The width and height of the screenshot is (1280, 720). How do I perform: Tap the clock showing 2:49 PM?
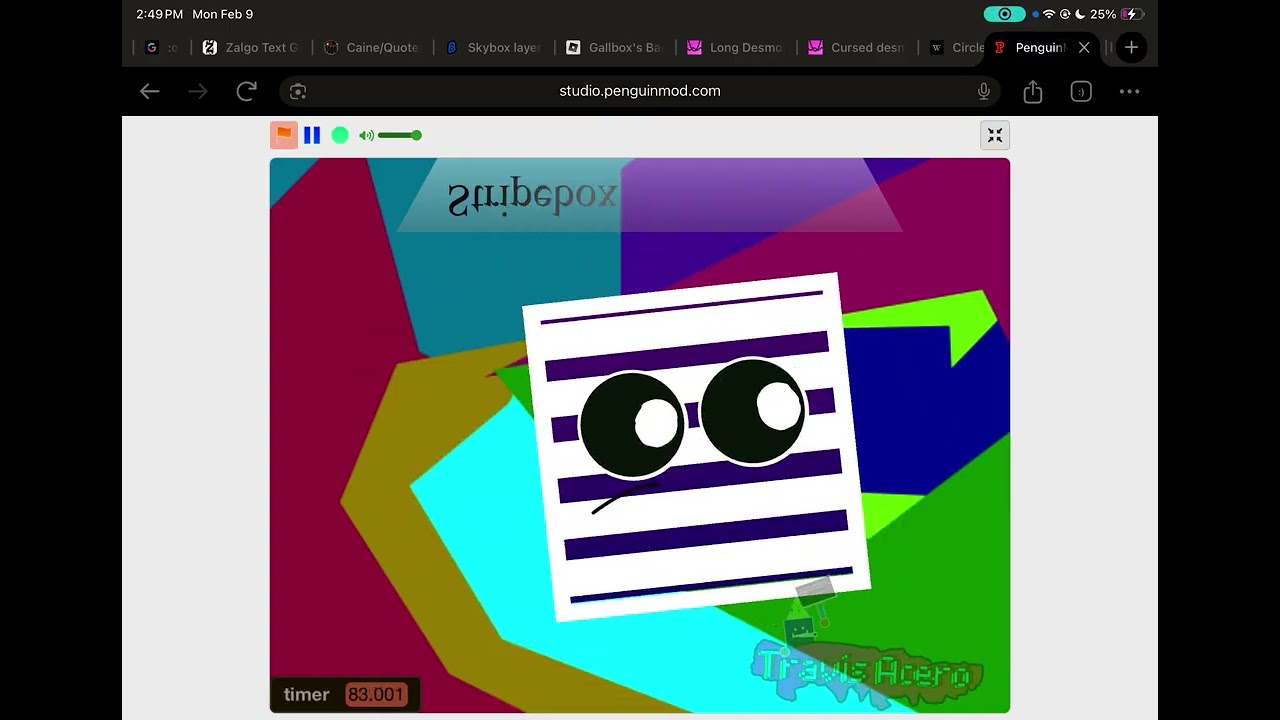coord(160,14)
